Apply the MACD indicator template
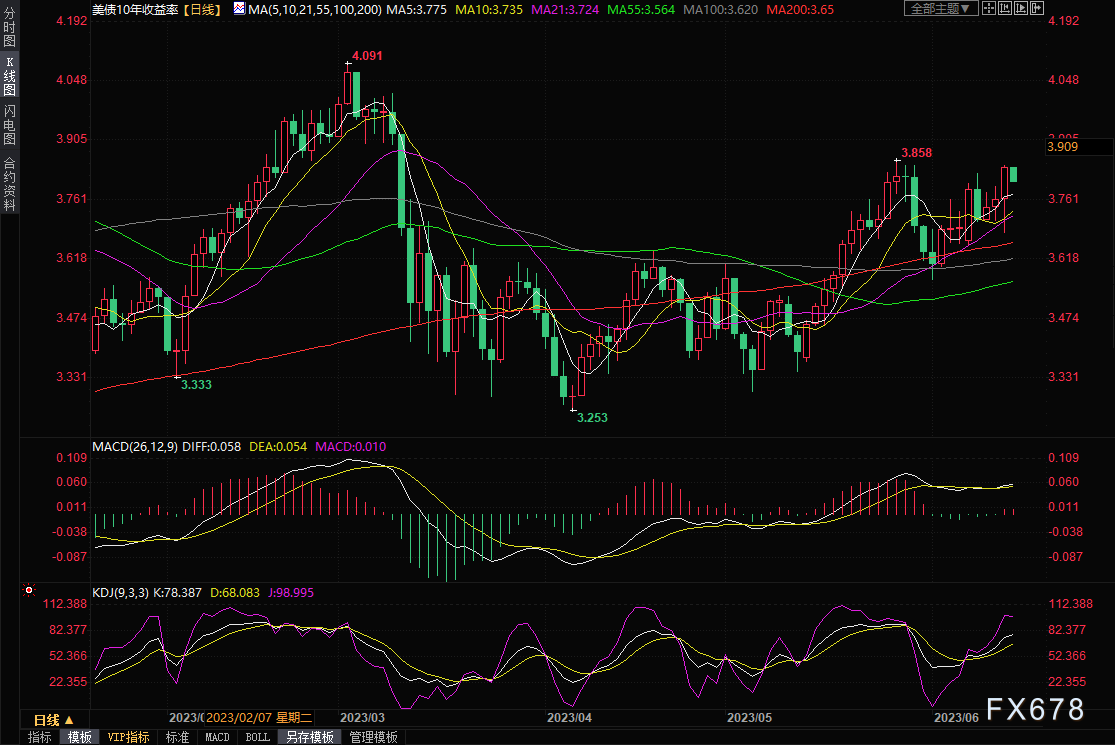 pos(217,737)
